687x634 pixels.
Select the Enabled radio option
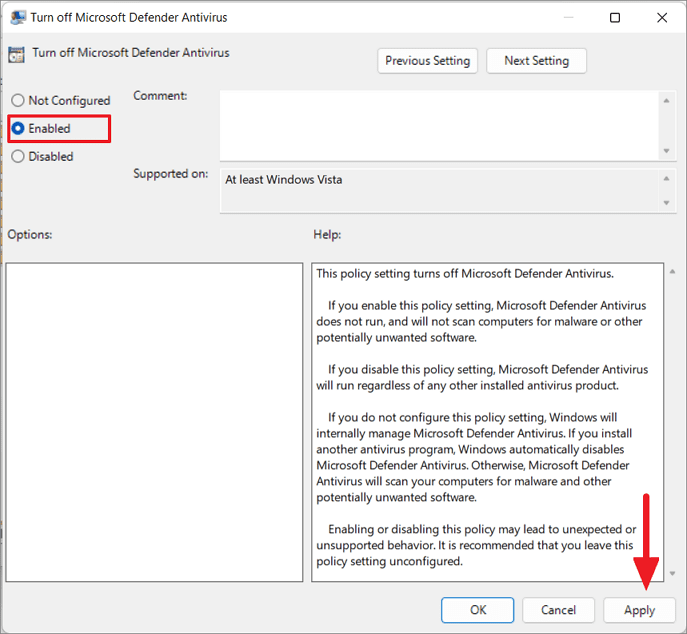tap(41, 128)
